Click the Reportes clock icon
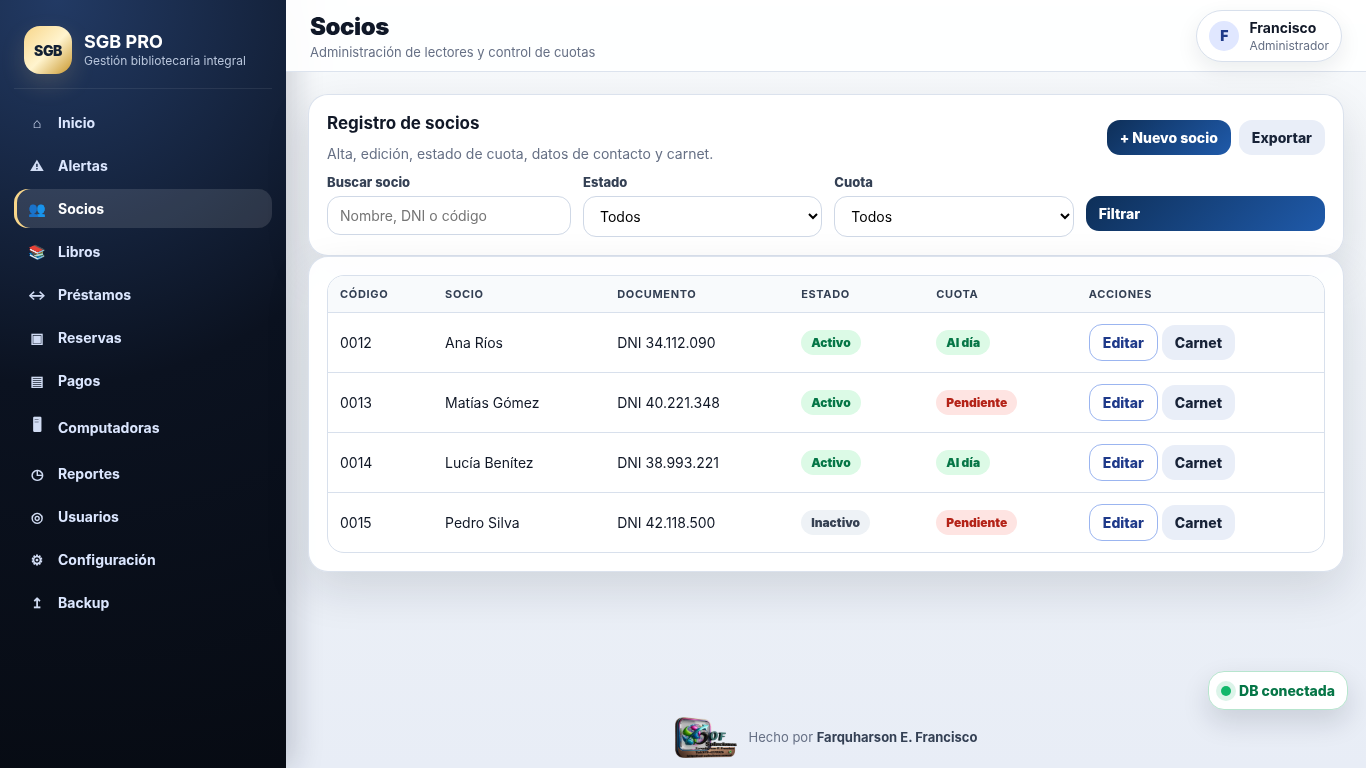Viewport: 1366px width, 768px height. [x=37, y=474]
